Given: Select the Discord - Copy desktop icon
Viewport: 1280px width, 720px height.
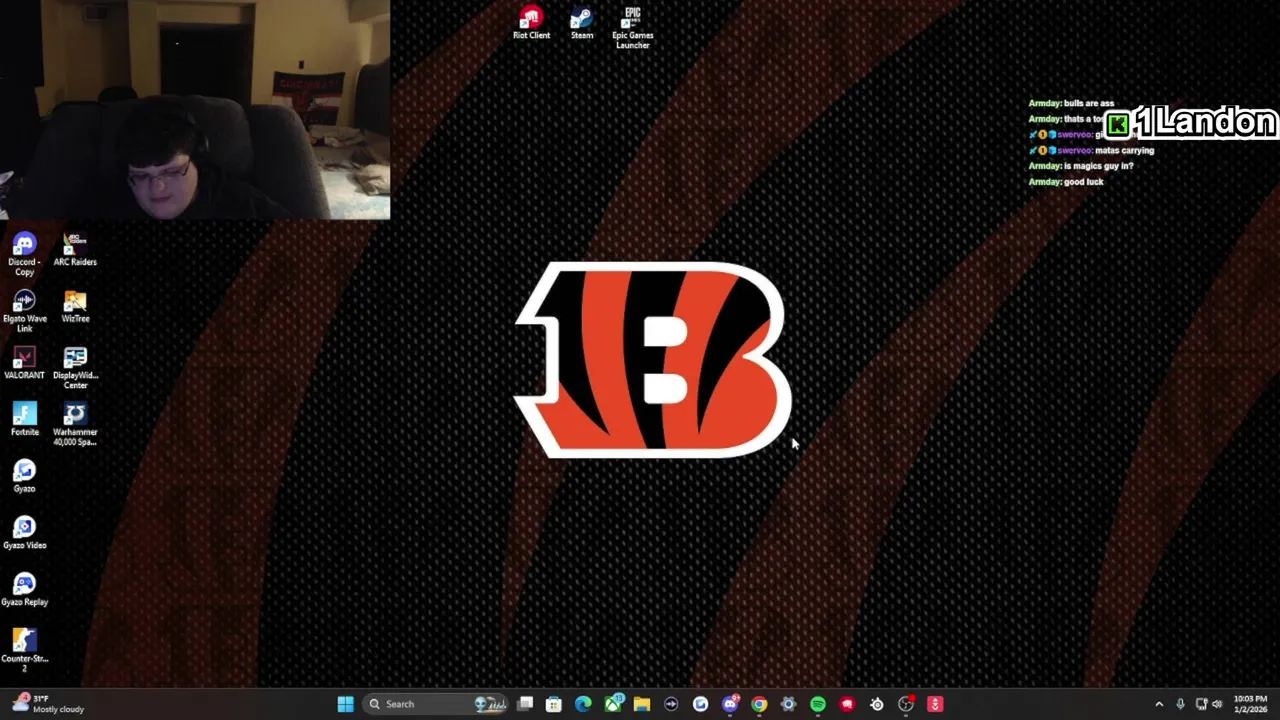Looking at the screenshot, I should click(24, 255).
